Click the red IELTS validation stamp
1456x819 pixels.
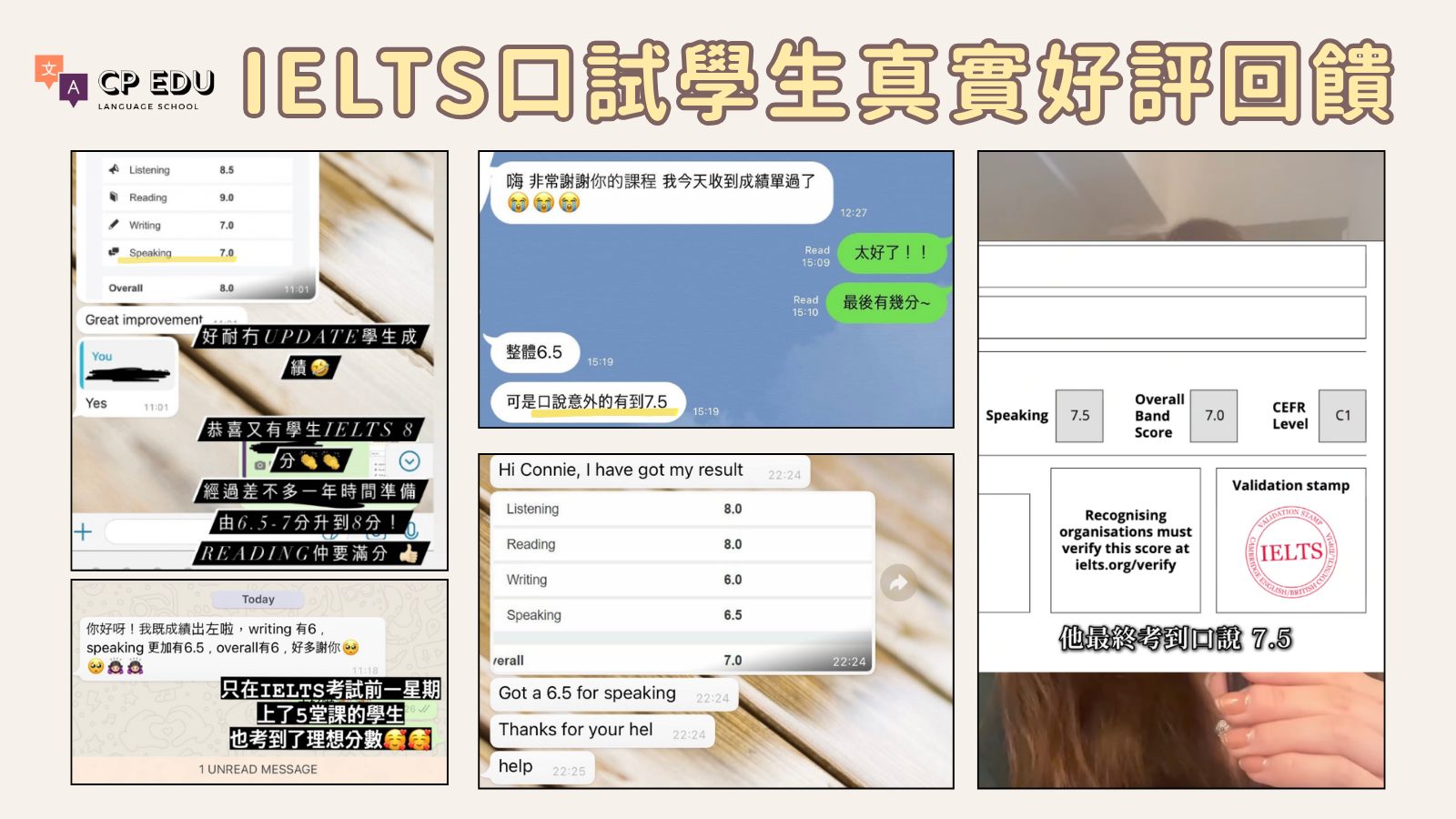point(1290,552)
